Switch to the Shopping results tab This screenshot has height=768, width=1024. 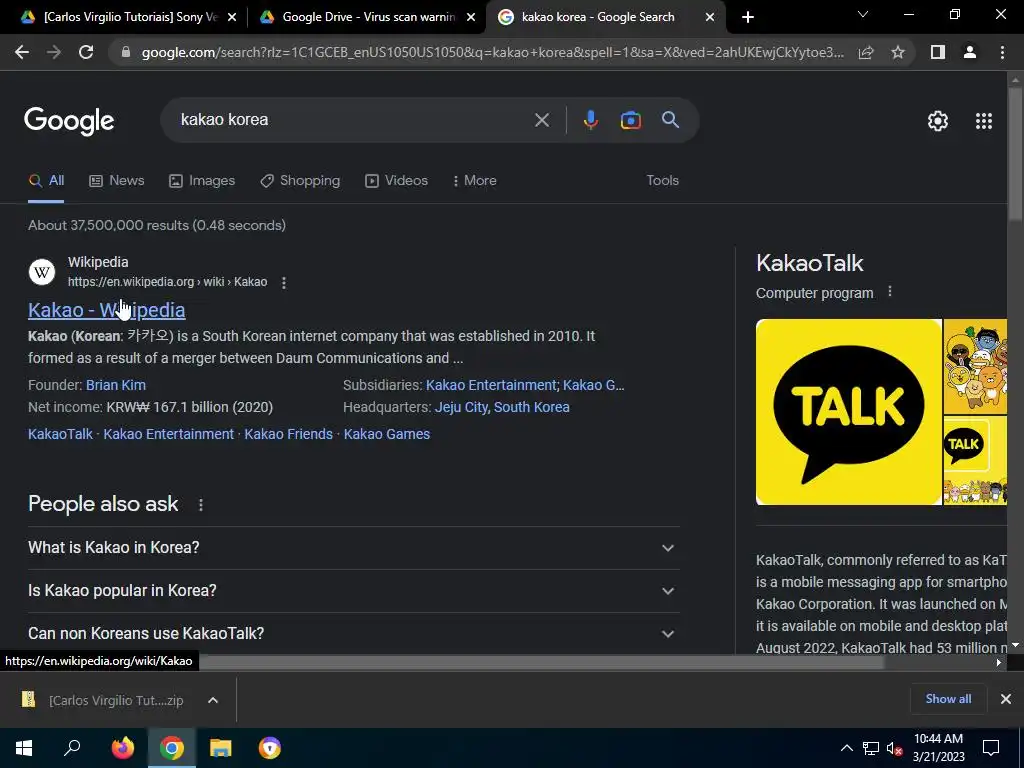coord(300,181)
